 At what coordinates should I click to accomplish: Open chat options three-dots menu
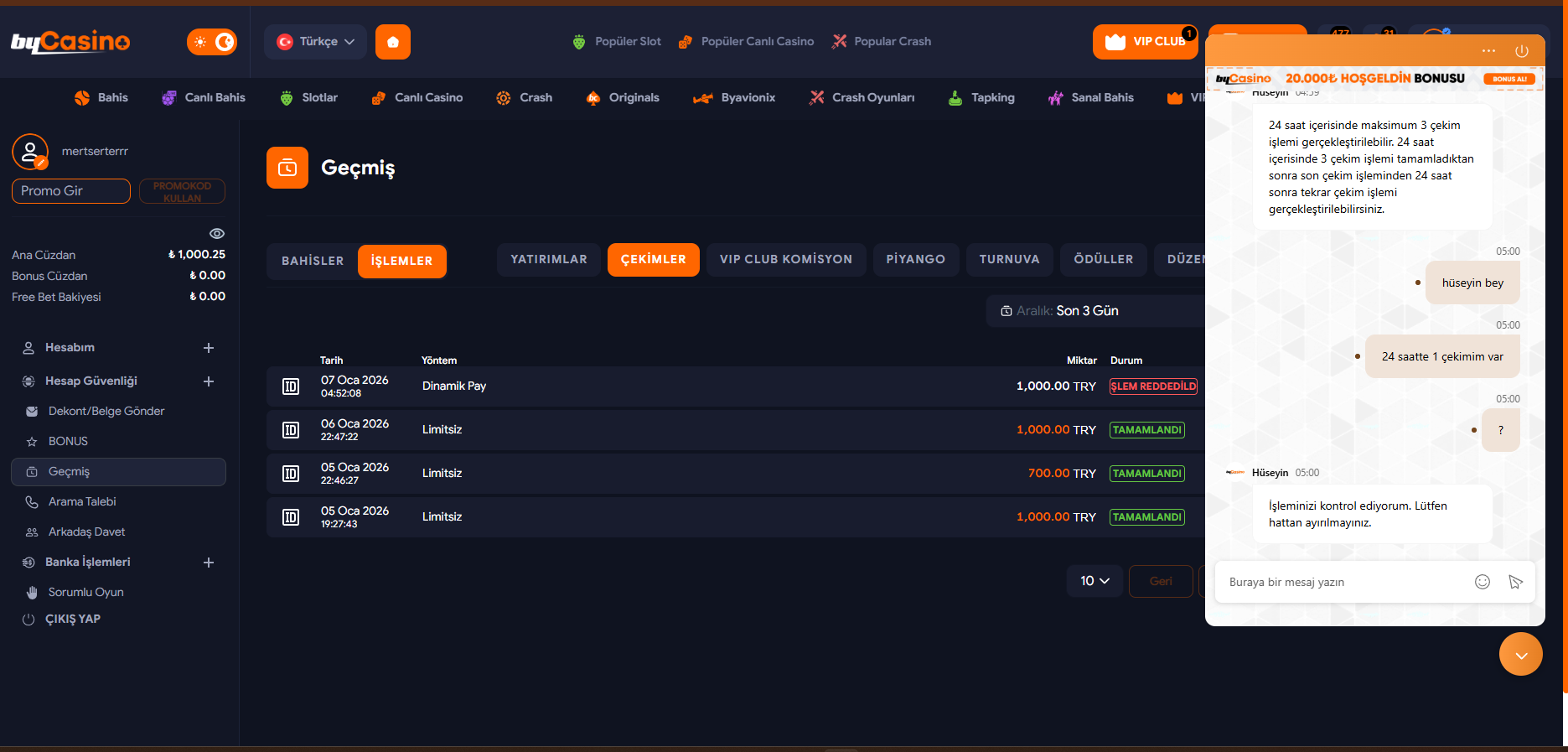point(1488,51)
